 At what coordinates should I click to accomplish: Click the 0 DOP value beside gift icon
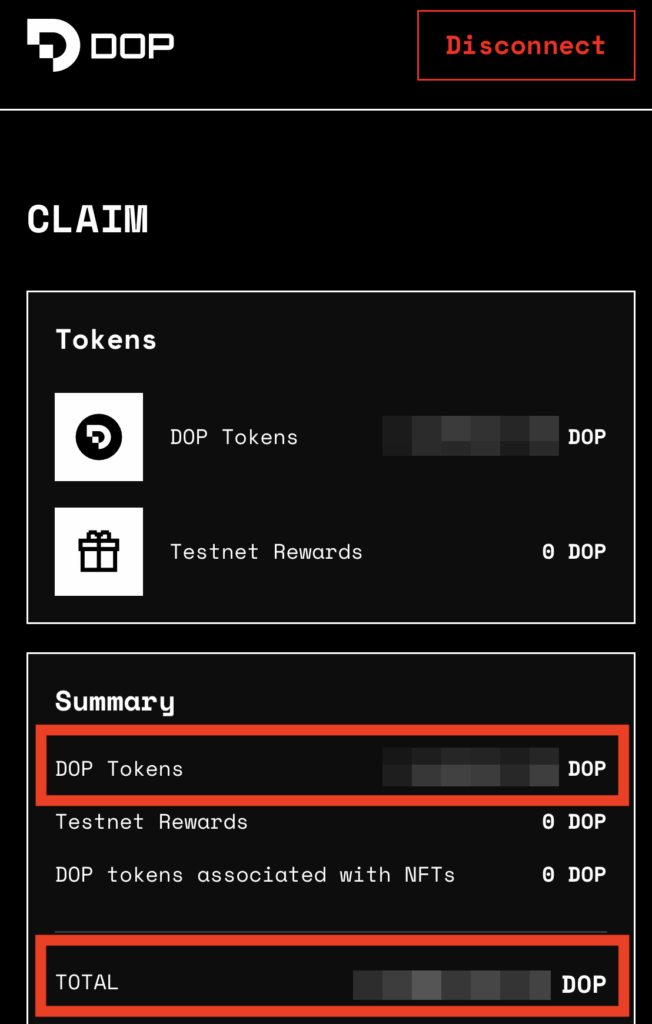(574, 552)
